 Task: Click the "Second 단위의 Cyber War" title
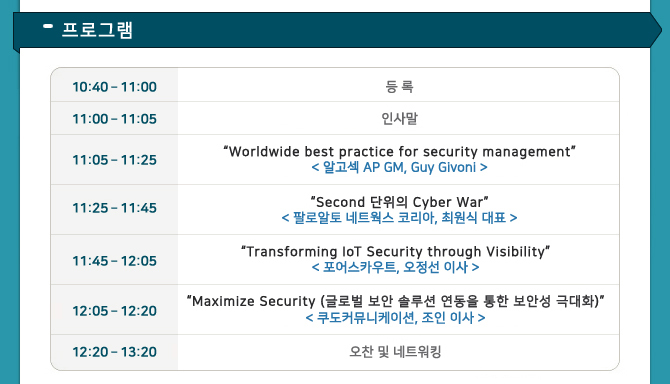coord(399,202)
